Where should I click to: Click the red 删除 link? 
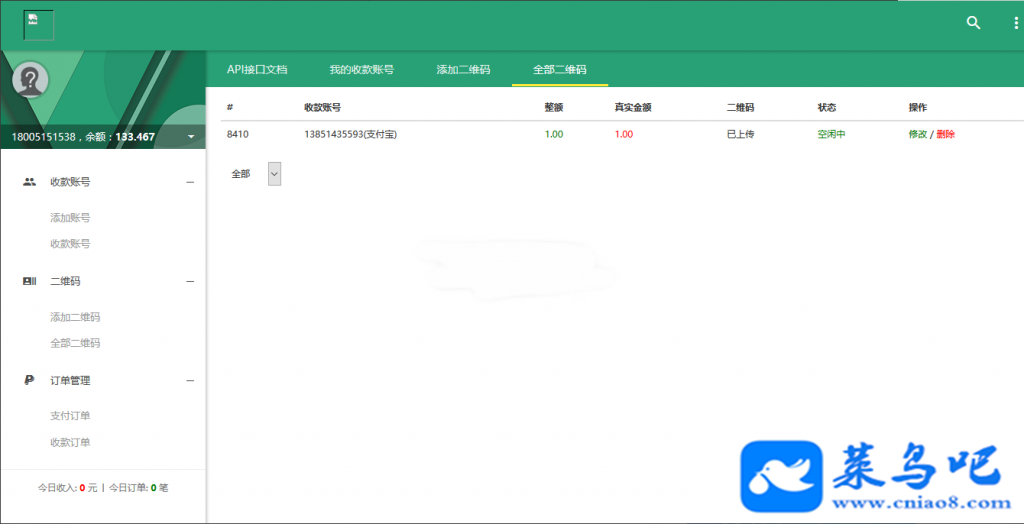point(946,134)
